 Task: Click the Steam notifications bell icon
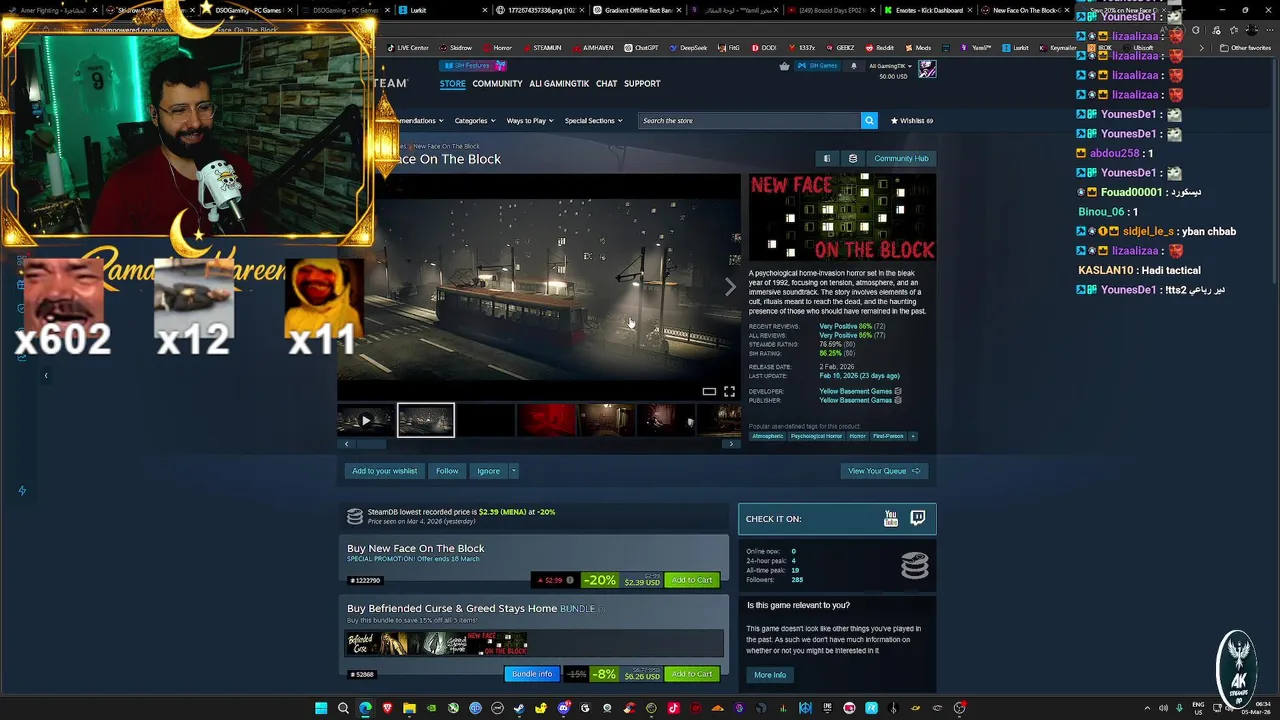[853, 66]
